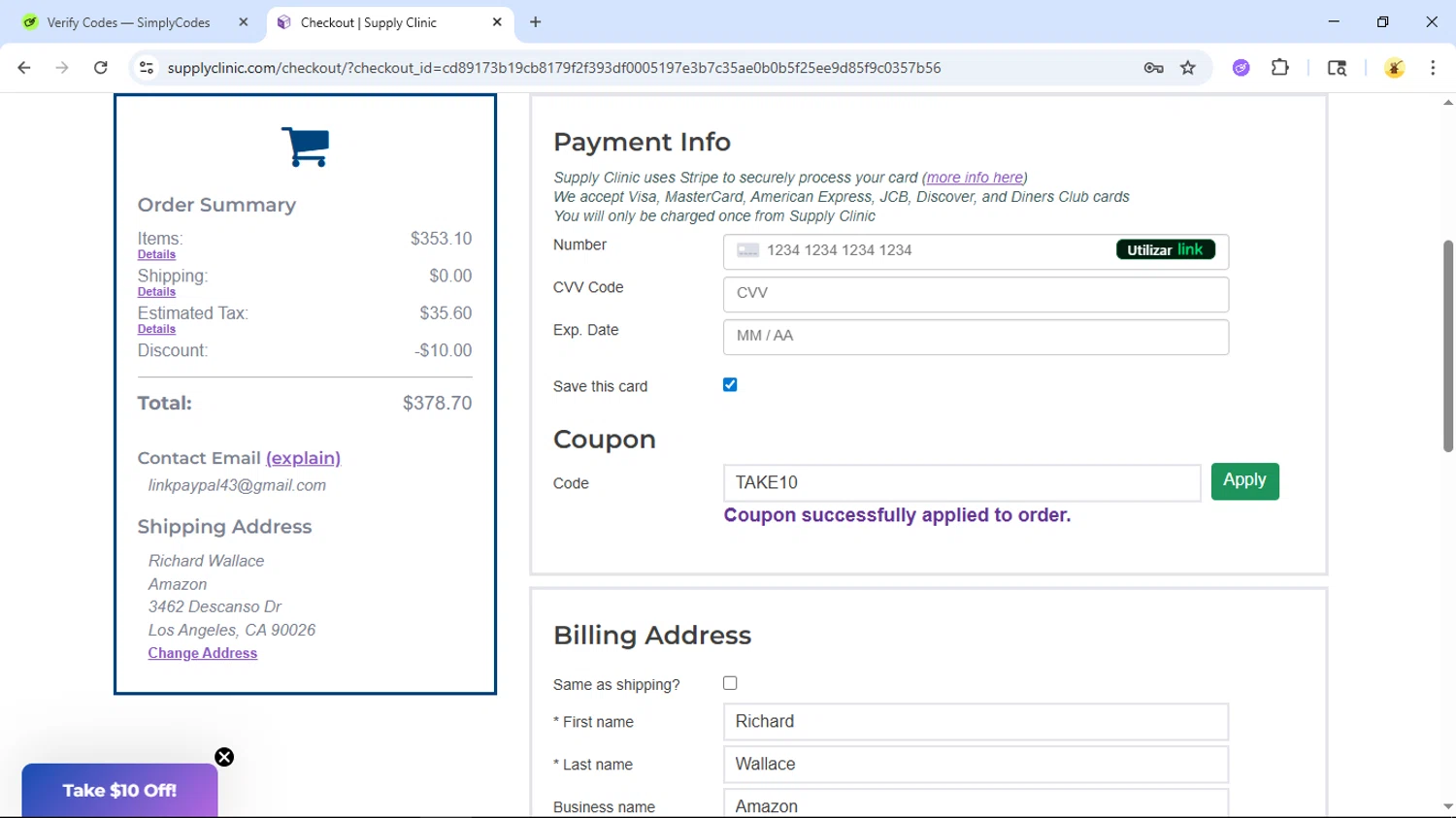
Task: Click the shopping cart icon
Action: pos(305,147)
